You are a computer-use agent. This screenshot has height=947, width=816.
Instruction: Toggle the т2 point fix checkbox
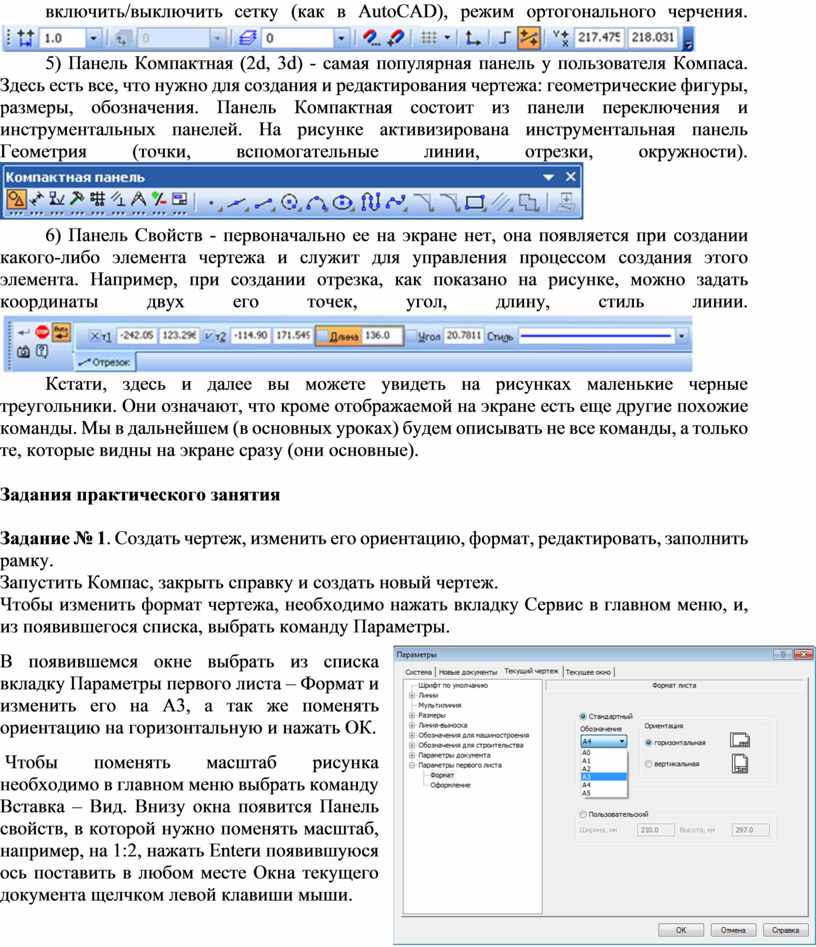[x=208, y=336]
